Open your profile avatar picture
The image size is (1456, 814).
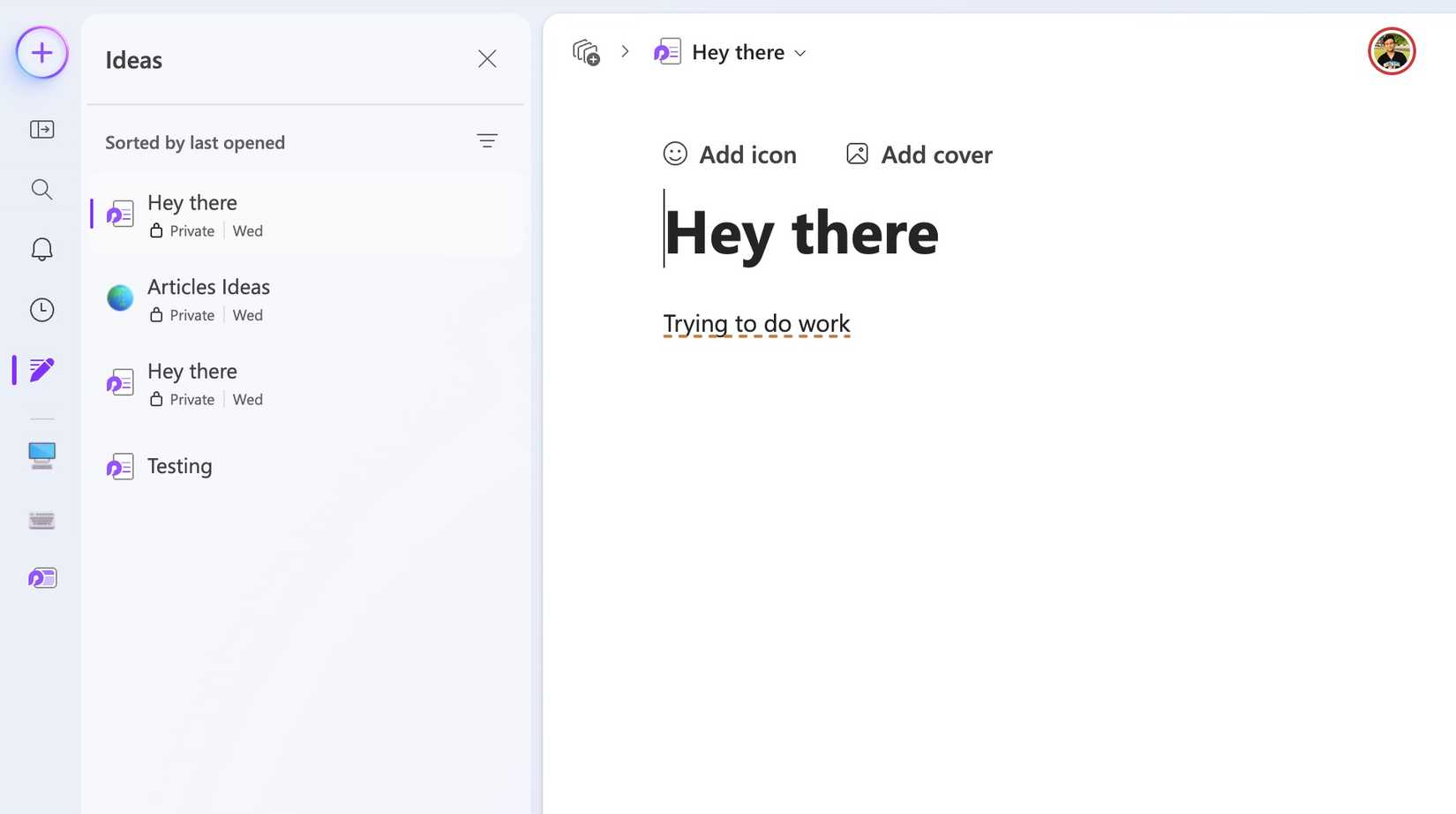coord(1392,51)
